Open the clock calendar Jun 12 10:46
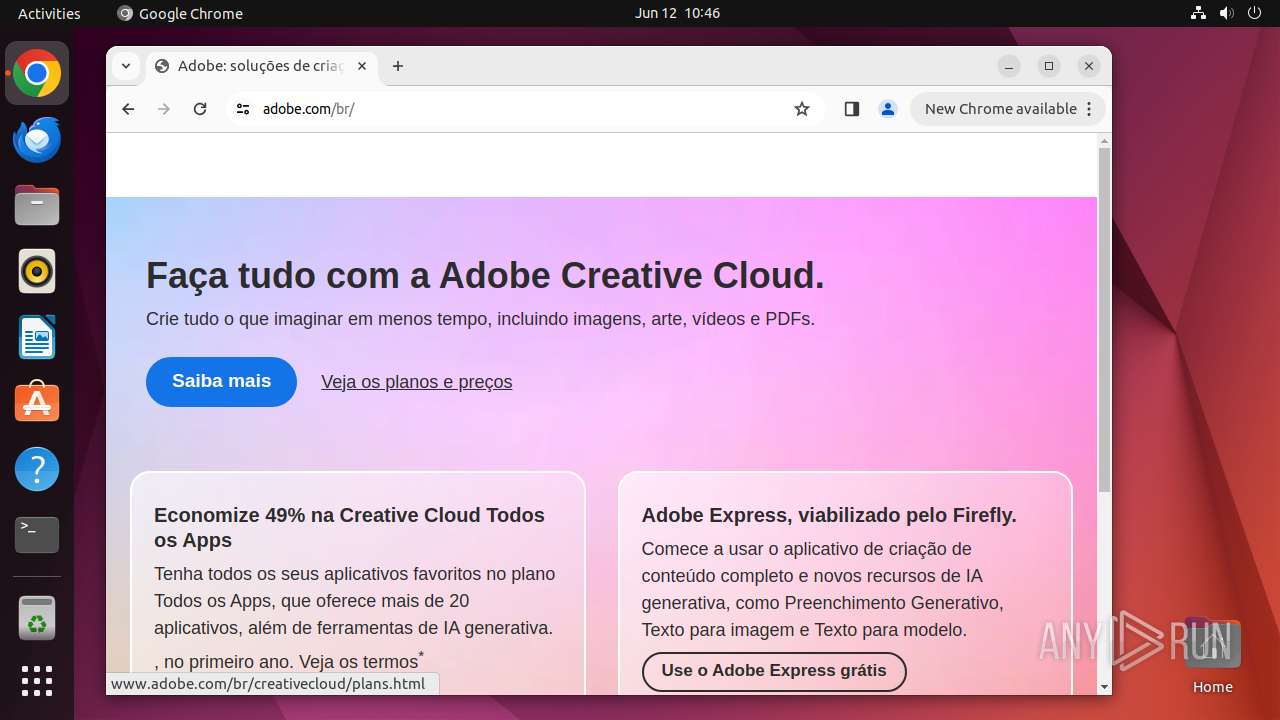Image resolution: width=1280 pixels, height=720 pixels. point(677,13)
